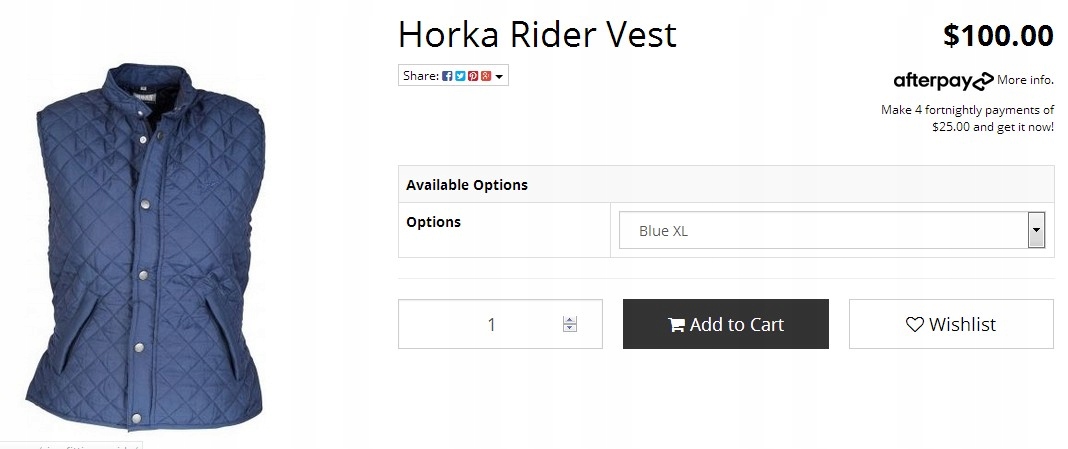This screenshot has width=1068, height=449.
Task: Add the vest to cart
Action: coord(725,325)
